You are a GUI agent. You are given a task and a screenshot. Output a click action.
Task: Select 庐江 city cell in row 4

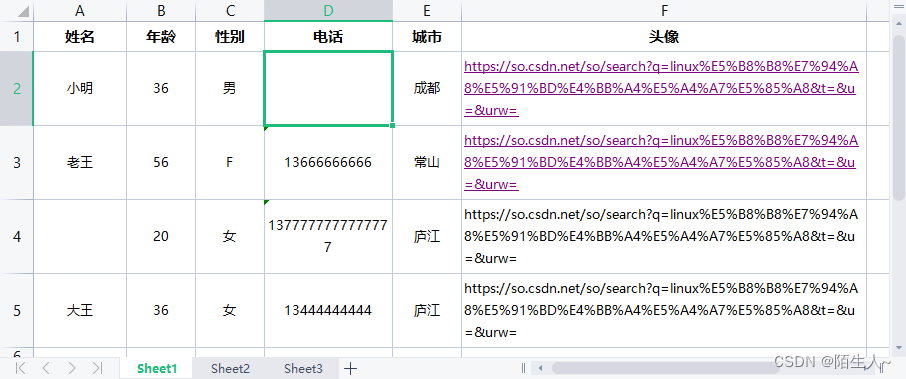click(427, 237)
